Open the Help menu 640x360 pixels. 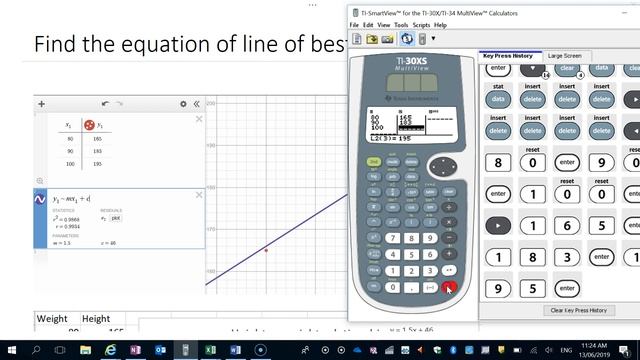click(x=440, y=25)
